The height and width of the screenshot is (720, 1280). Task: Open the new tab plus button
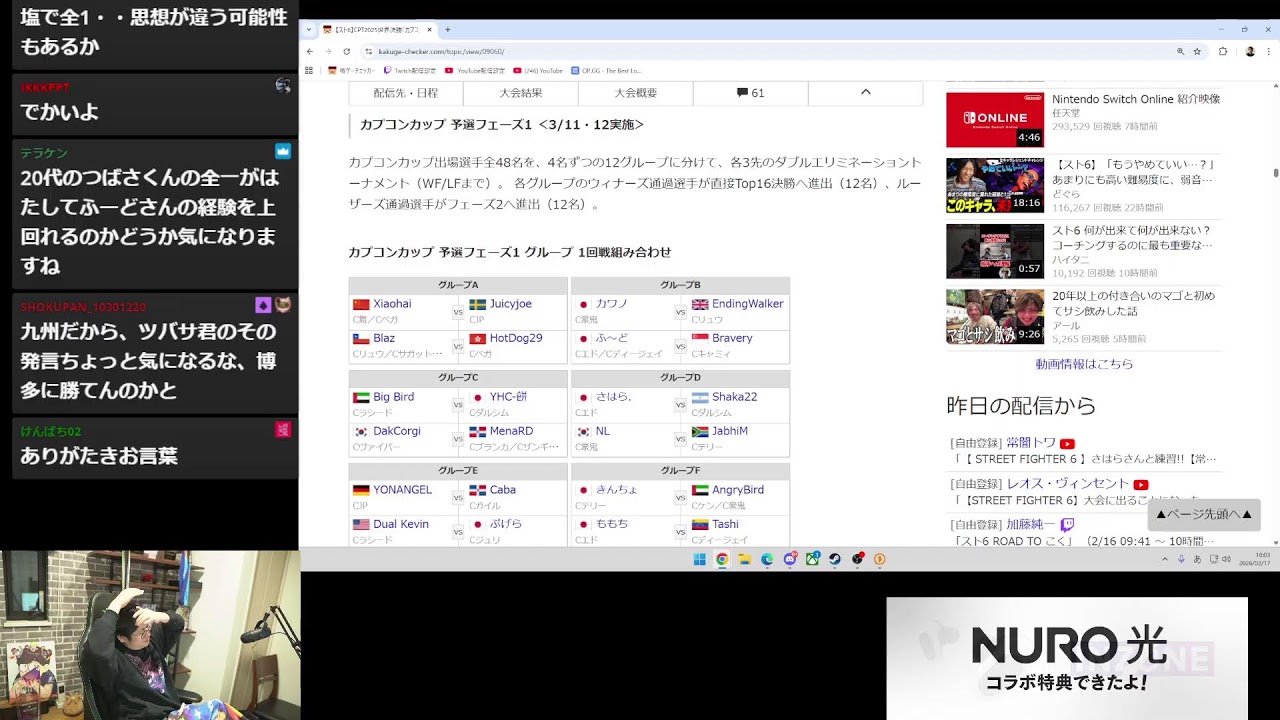tap(447, 30)
